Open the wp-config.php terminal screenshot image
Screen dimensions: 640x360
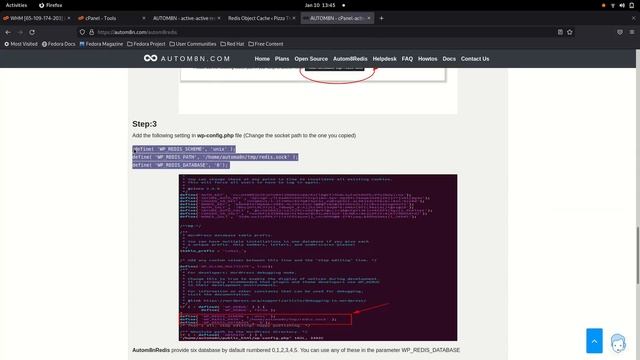318,258
